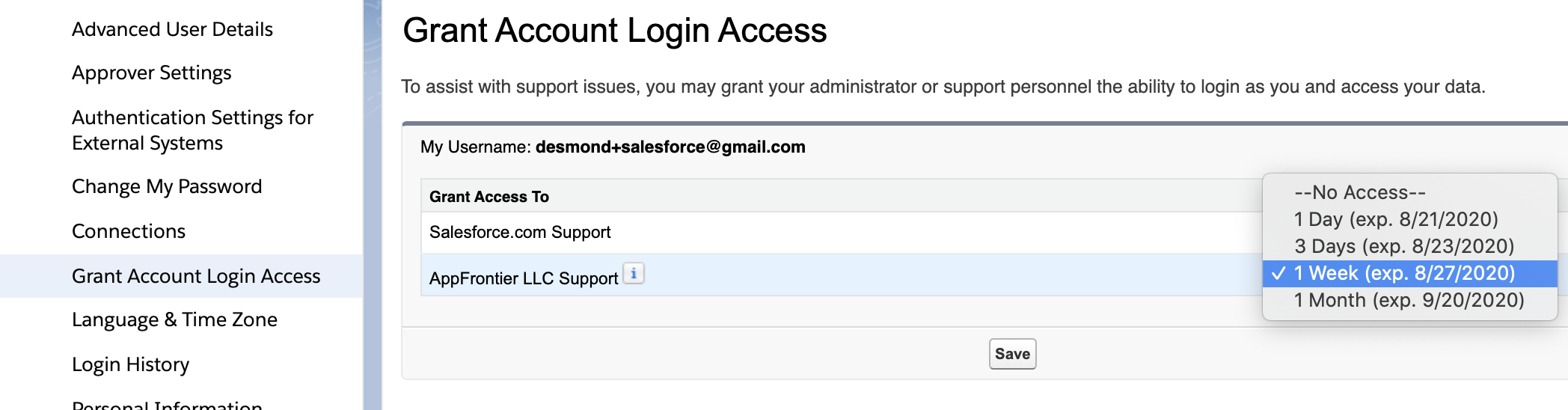Screen dimensions: 1568x410
Task: Navigate to Change My Password
Action: coord(167,186)
